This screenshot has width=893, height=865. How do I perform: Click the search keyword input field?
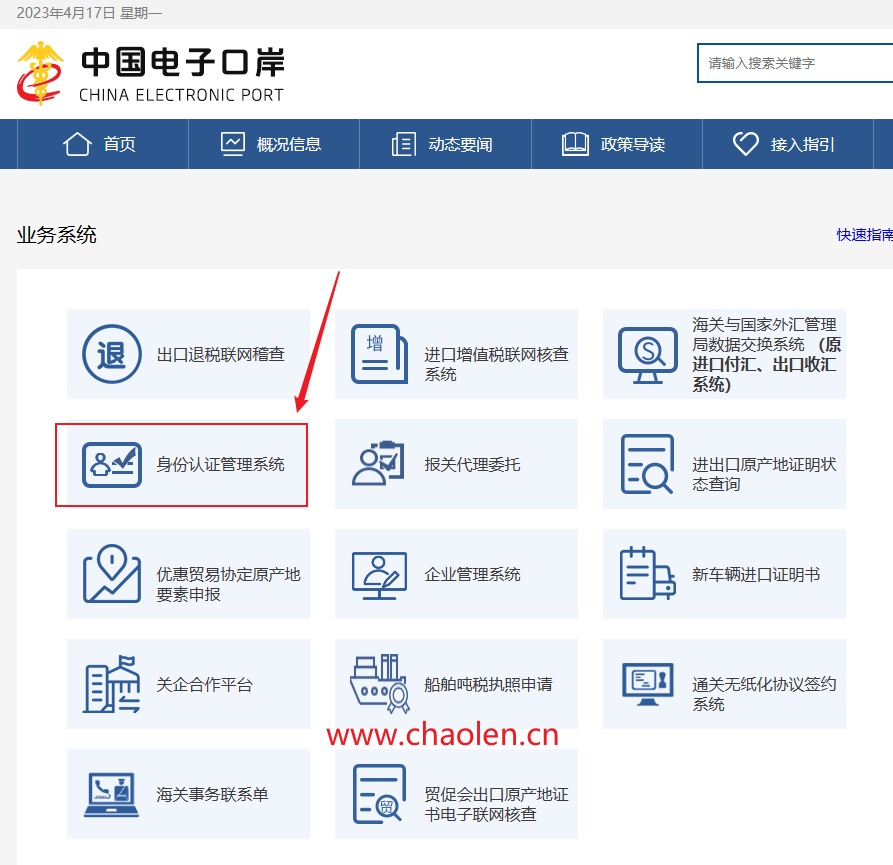tap(795, 63)
